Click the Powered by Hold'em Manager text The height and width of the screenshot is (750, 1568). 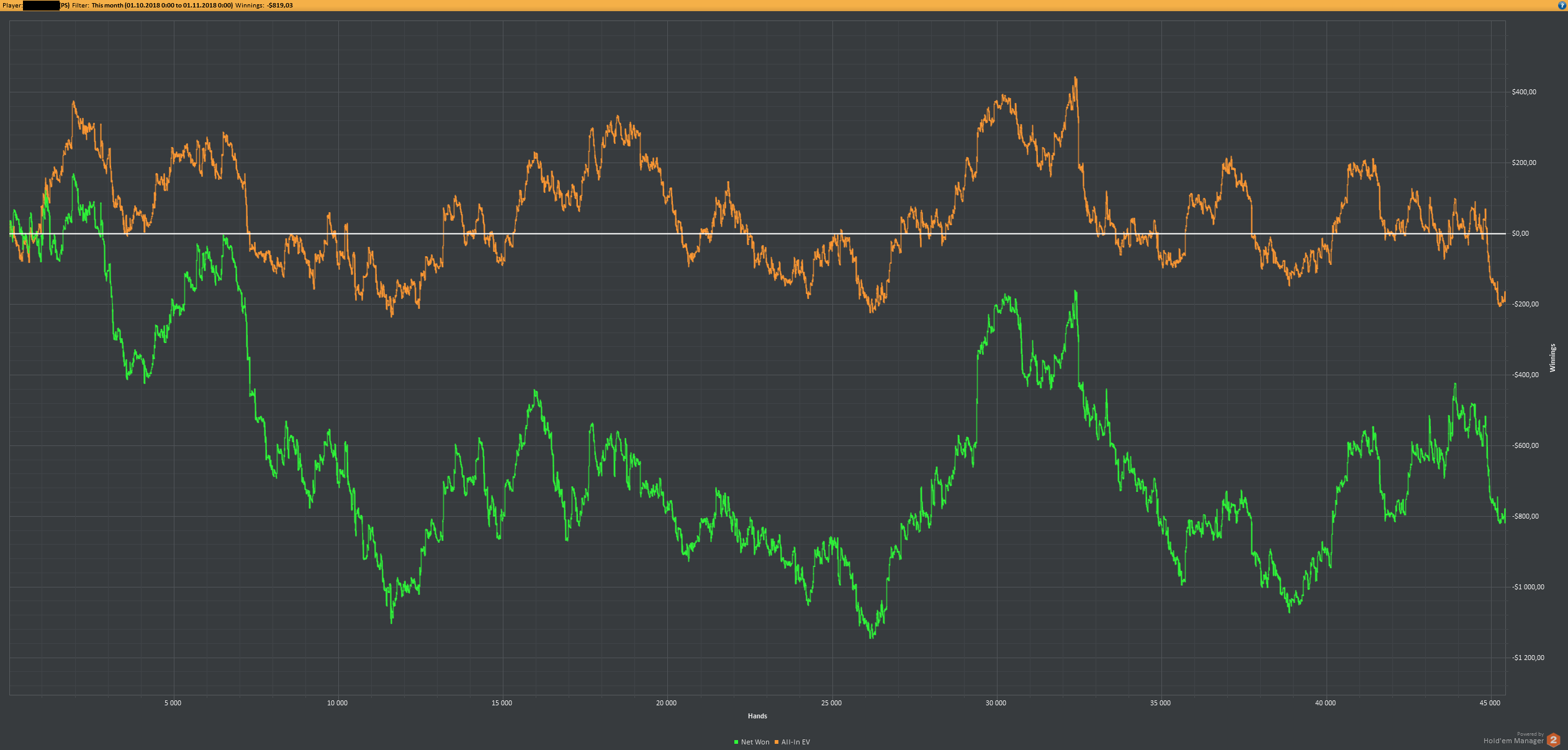(1513, 740)
